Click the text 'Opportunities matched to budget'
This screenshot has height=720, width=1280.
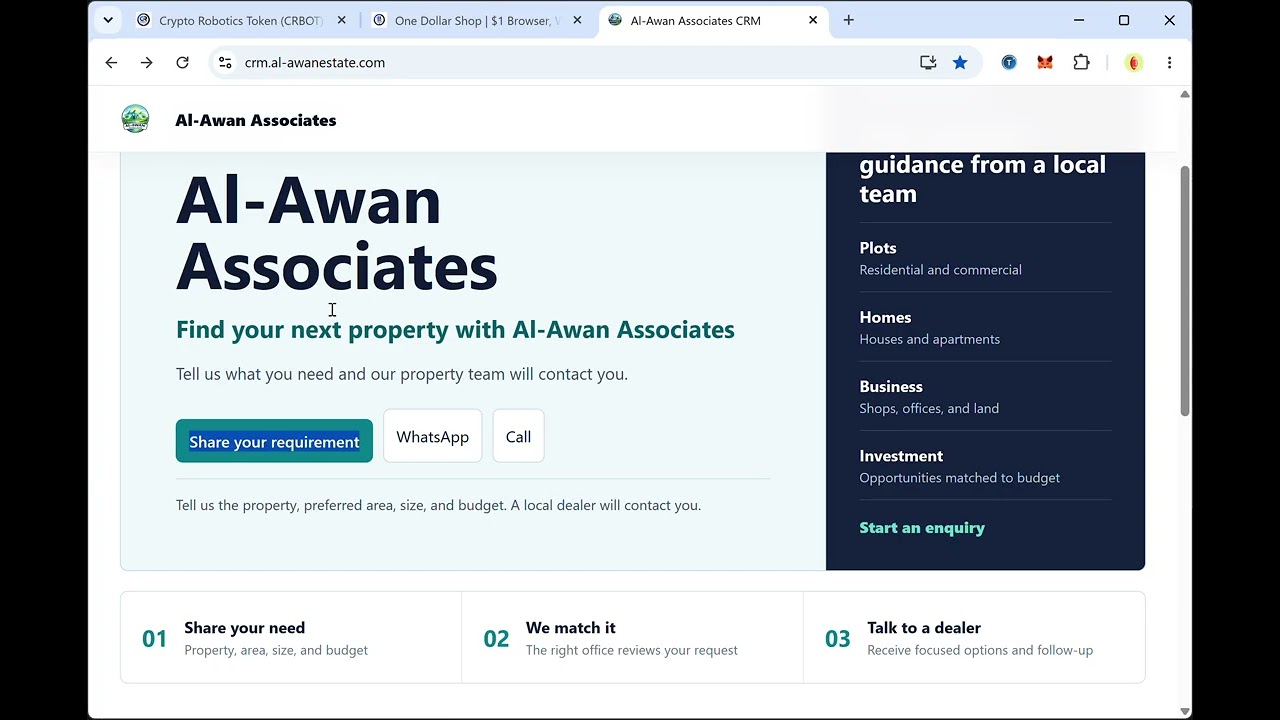click(x=959, y=478)
